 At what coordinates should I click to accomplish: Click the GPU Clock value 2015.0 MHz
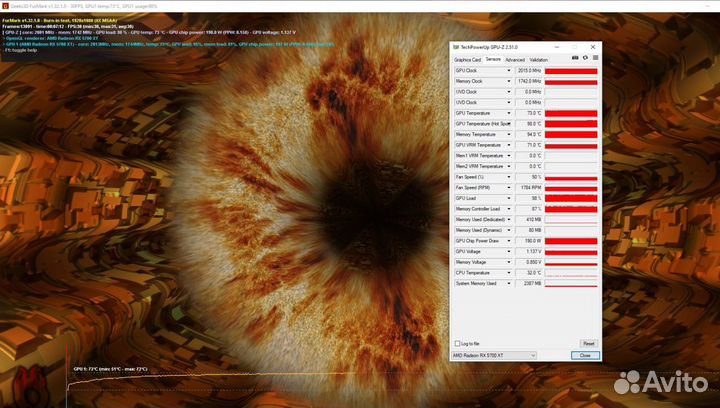coord(529,71)
